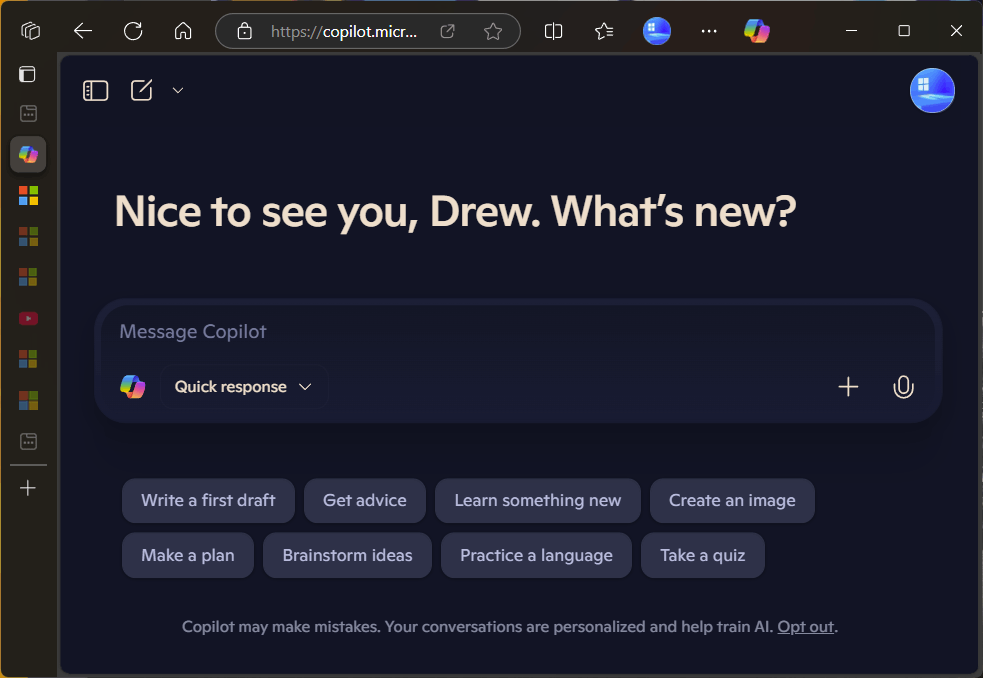Open the Quick response mode dropdown
The height and width of the screenshot is (678, 983).
click(x=244, y=386)
